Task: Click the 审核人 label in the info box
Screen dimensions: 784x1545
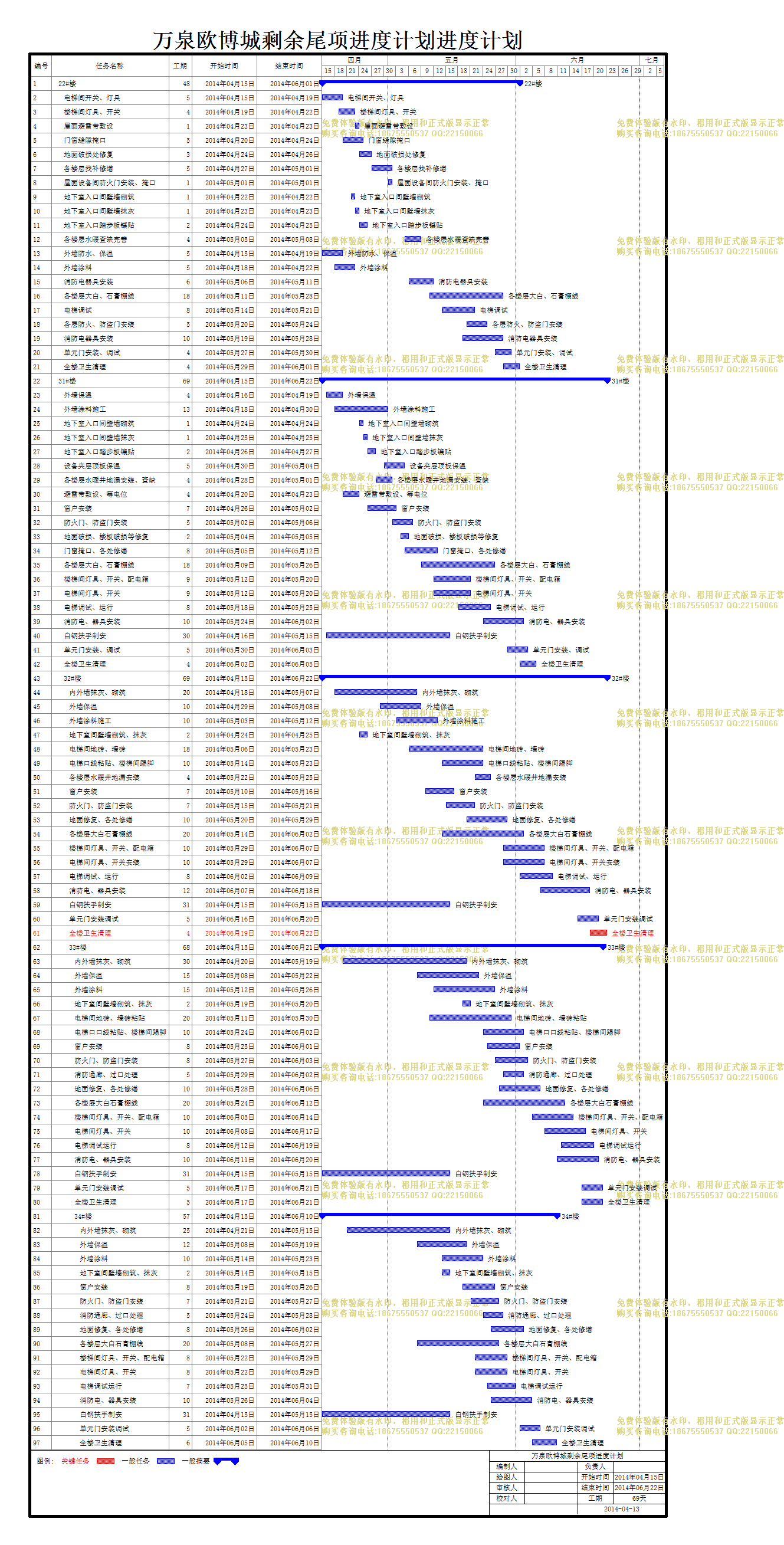Action: [x=506, y=1488]
